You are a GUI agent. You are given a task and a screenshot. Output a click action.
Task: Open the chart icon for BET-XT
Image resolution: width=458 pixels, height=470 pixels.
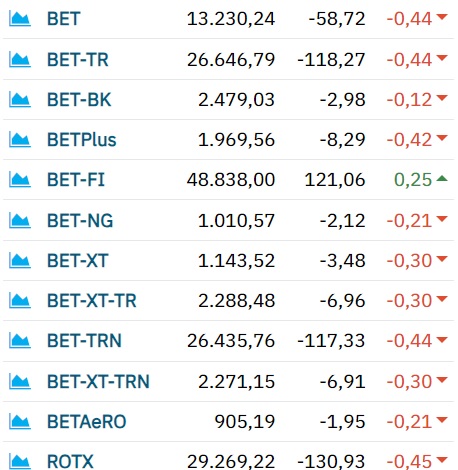tap(20, 260)
